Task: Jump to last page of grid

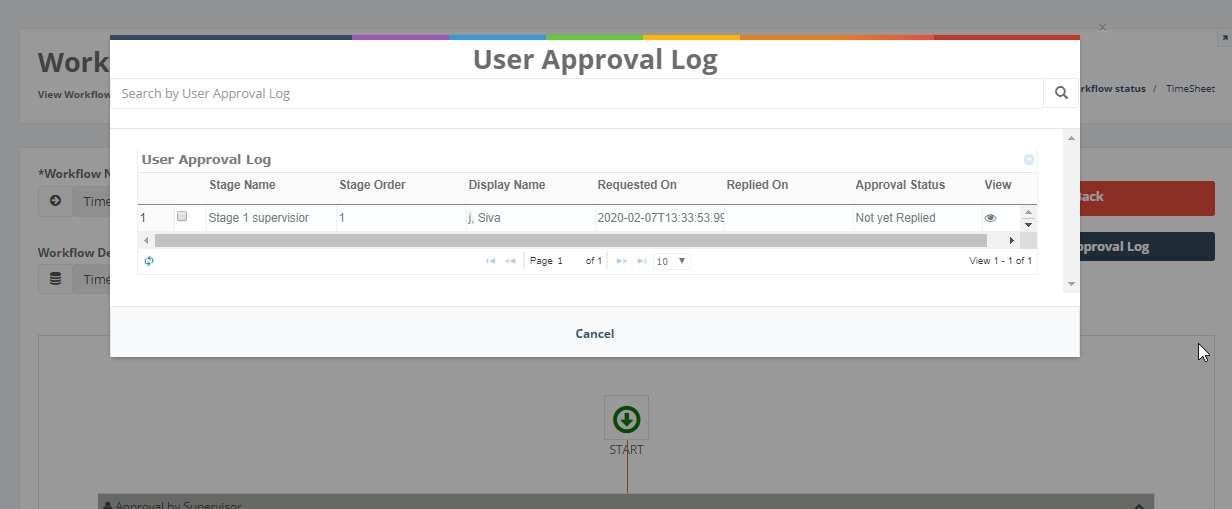Action: click(641, 261)
